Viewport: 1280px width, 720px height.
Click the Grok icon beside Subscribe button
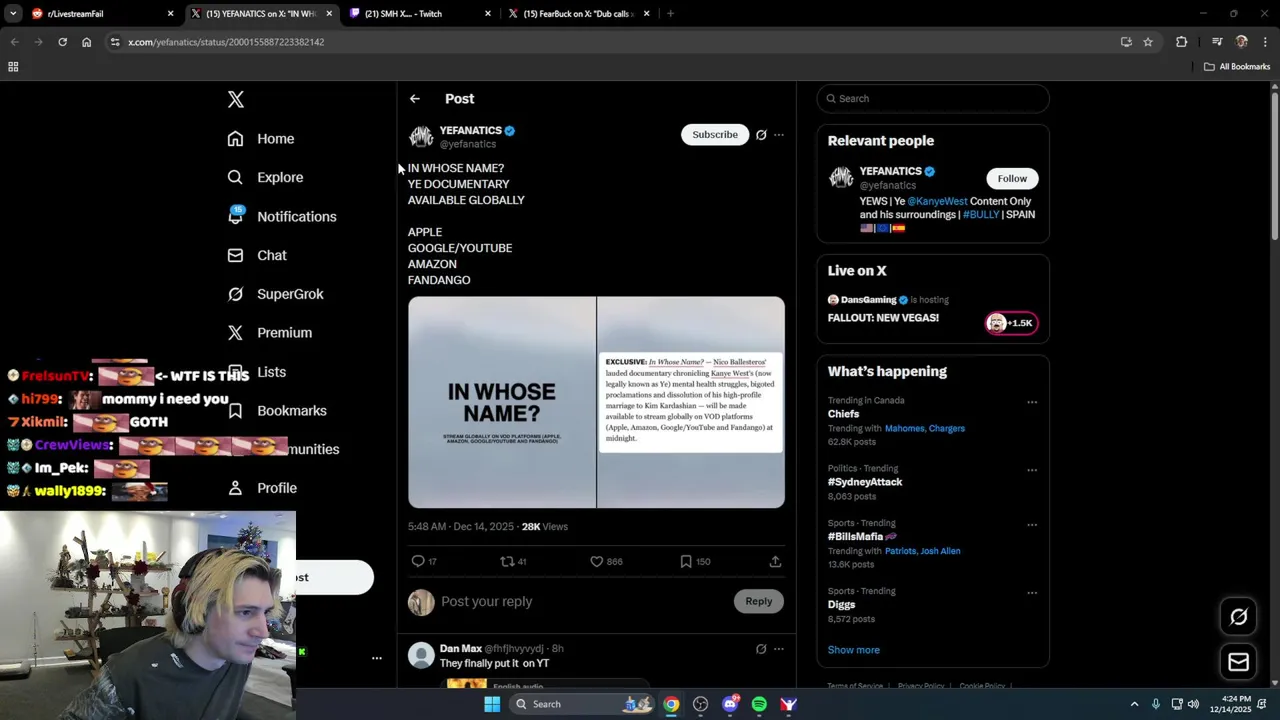(x=761, y=135)
